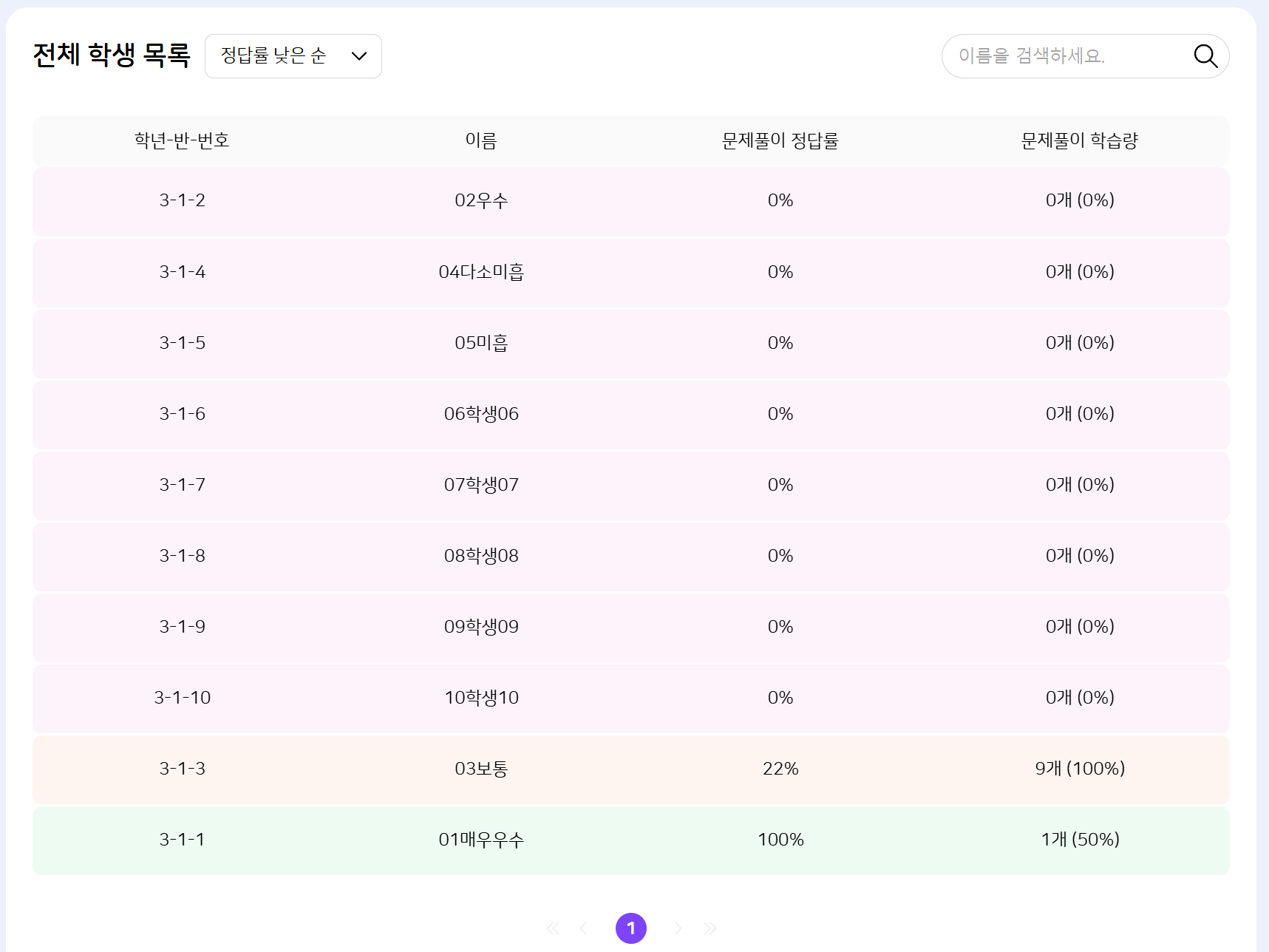
Task: Click the magnifying glass search icon
Action: (1205, 56)
